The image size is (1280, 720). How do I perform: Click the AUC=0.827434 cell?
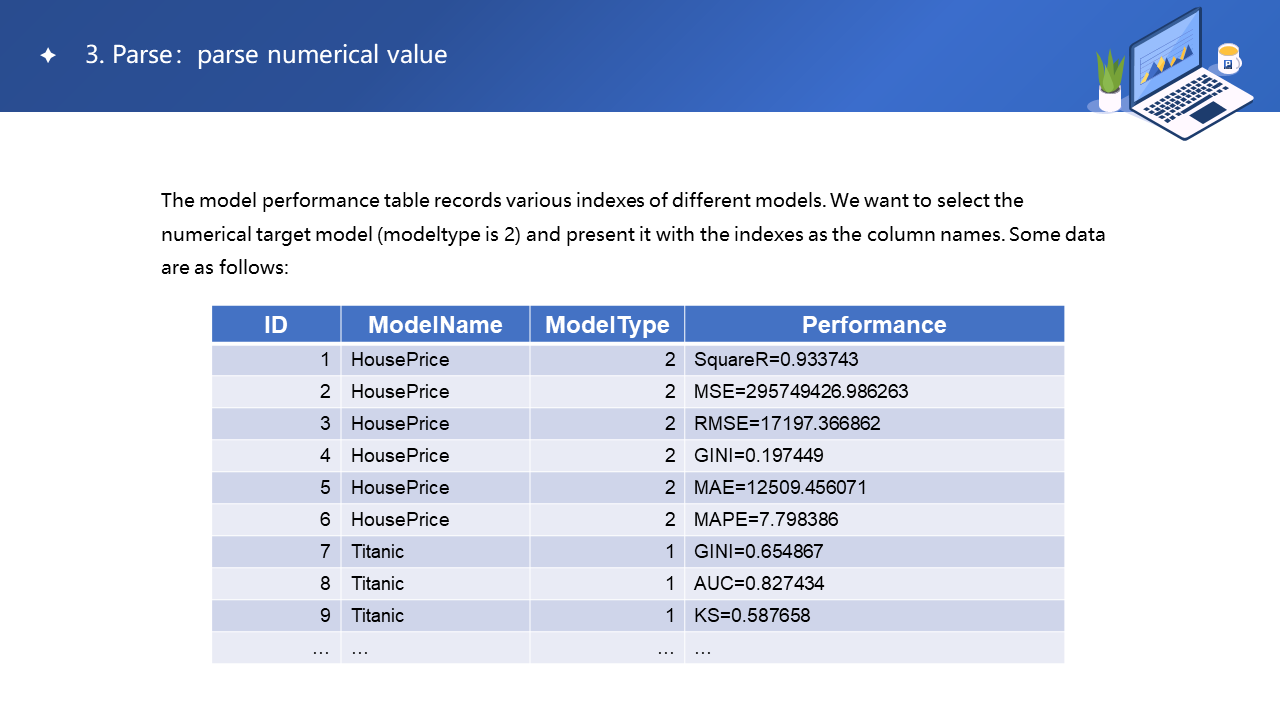(x=759, y=583)
